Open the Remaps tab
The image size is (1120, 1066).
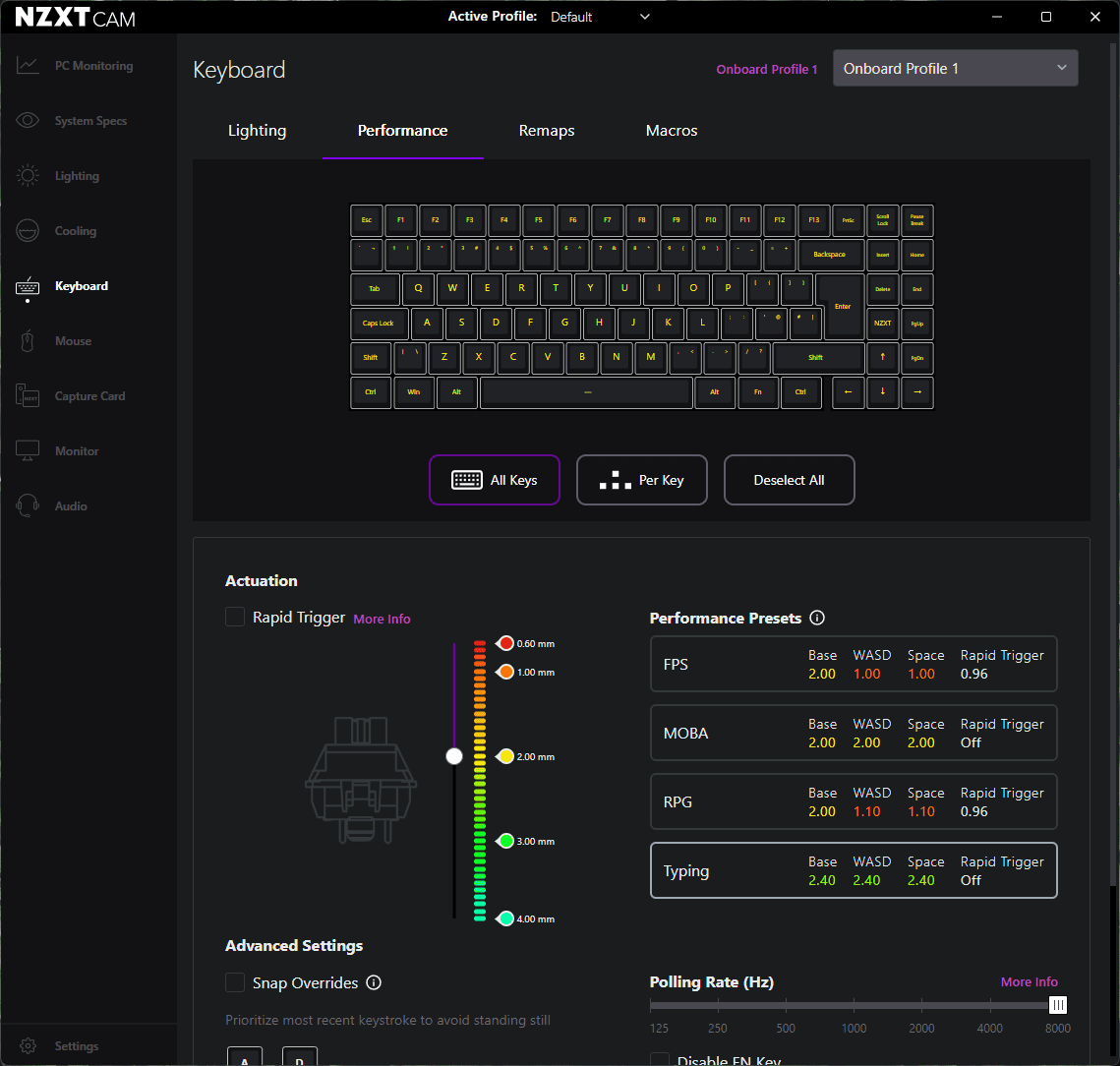547,131
